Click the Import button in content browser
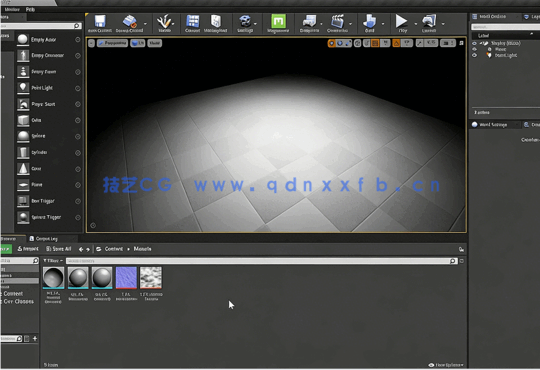540x370 pixels. click(28, 249)
